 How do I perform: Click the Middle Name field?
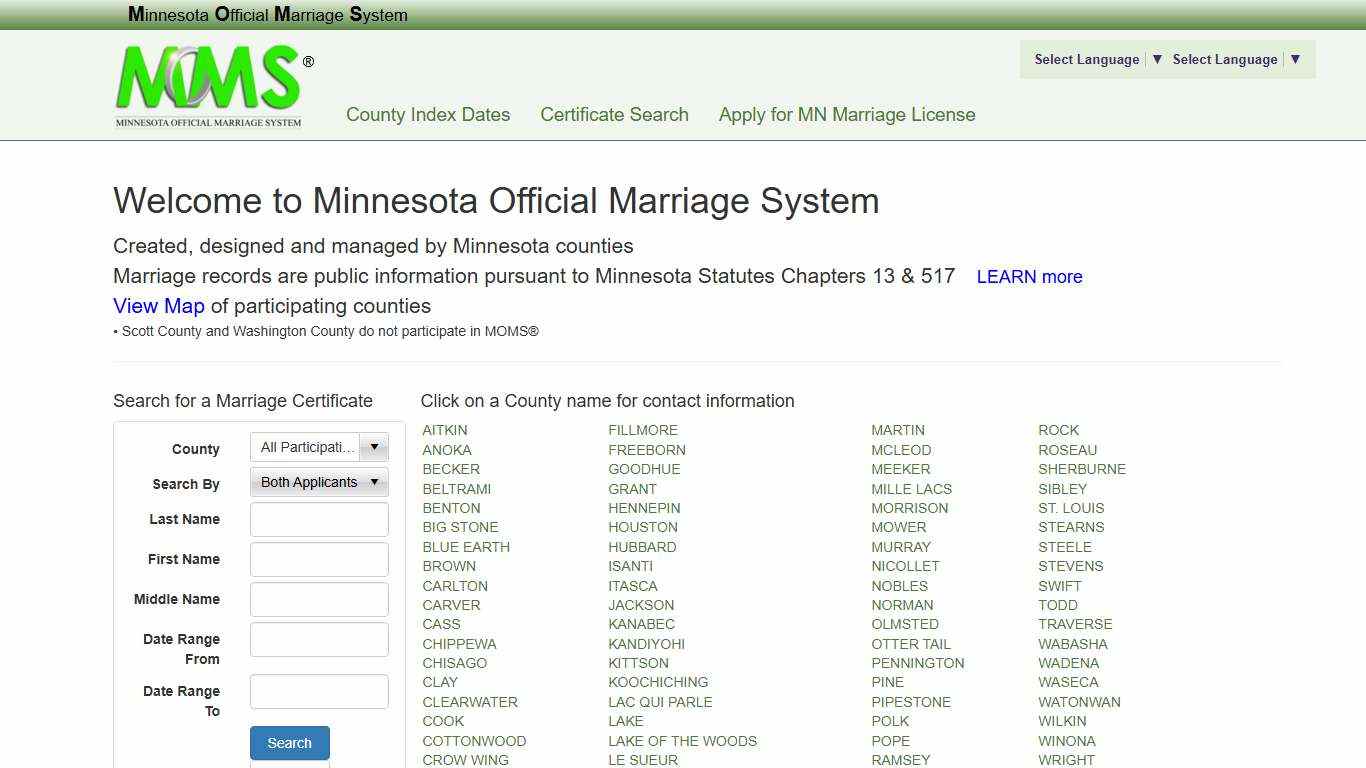319,599
